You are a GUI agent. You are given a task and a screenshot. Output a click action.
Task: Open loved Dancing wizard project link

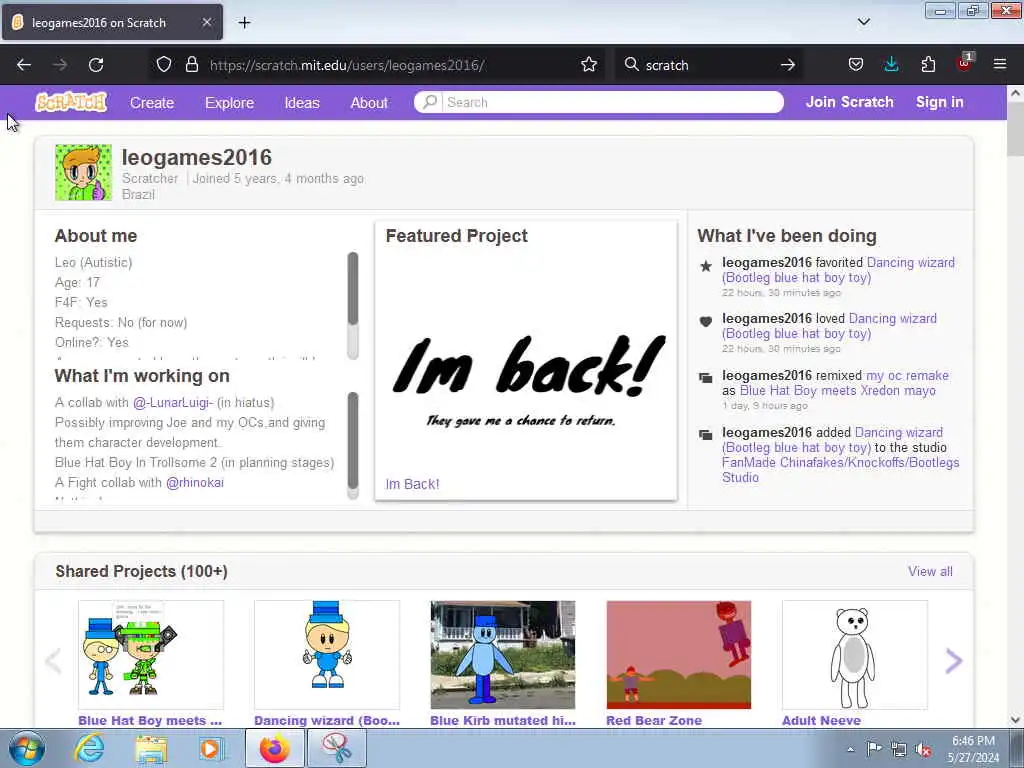829,326
